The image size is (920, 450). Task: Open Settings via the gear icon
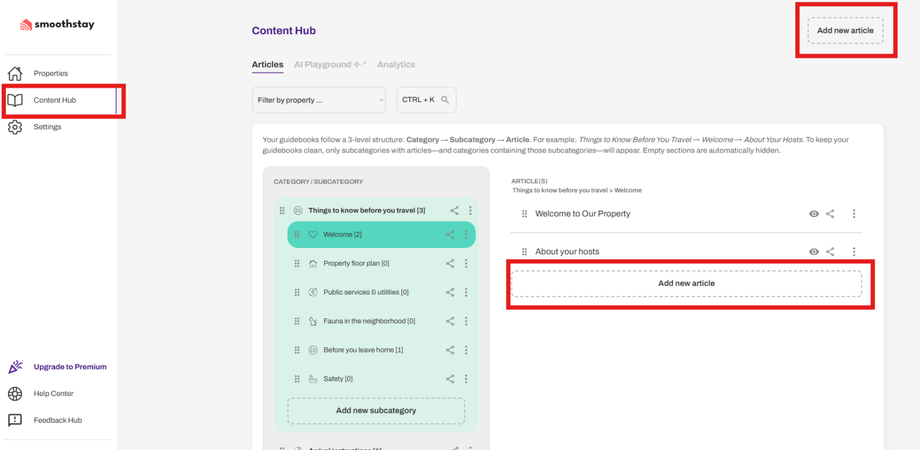pyautogui.click(x=15, y=127)
